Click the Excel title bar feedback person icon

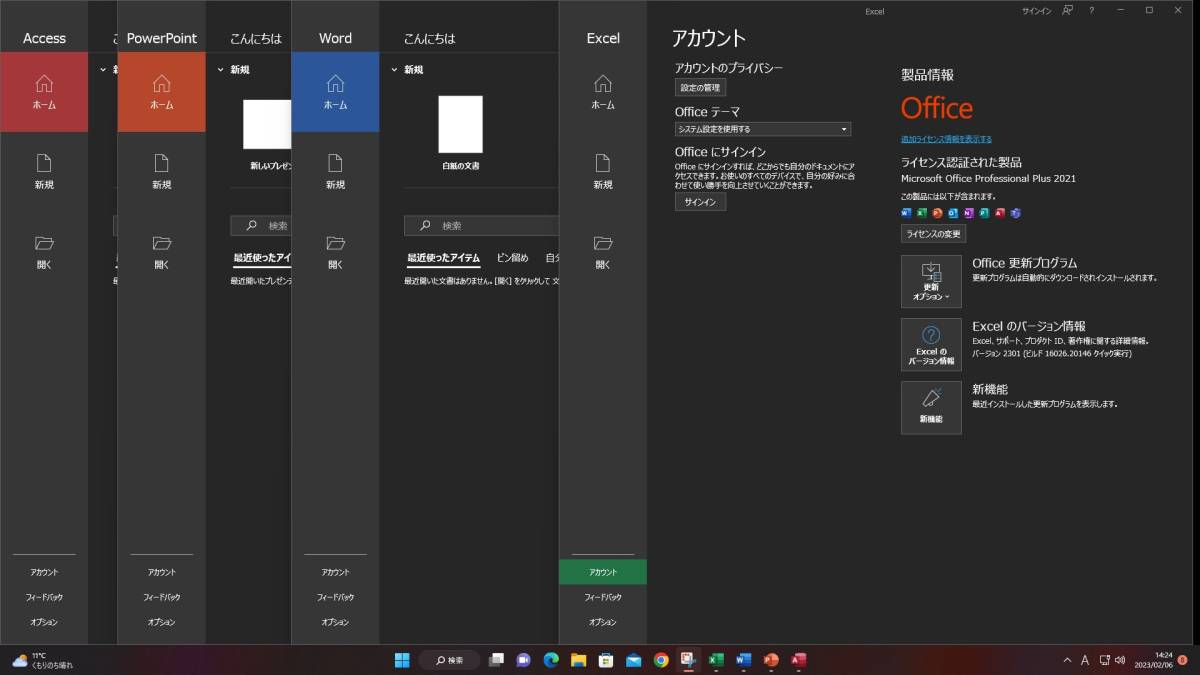pyautogui.click(x=1068, y=10)
